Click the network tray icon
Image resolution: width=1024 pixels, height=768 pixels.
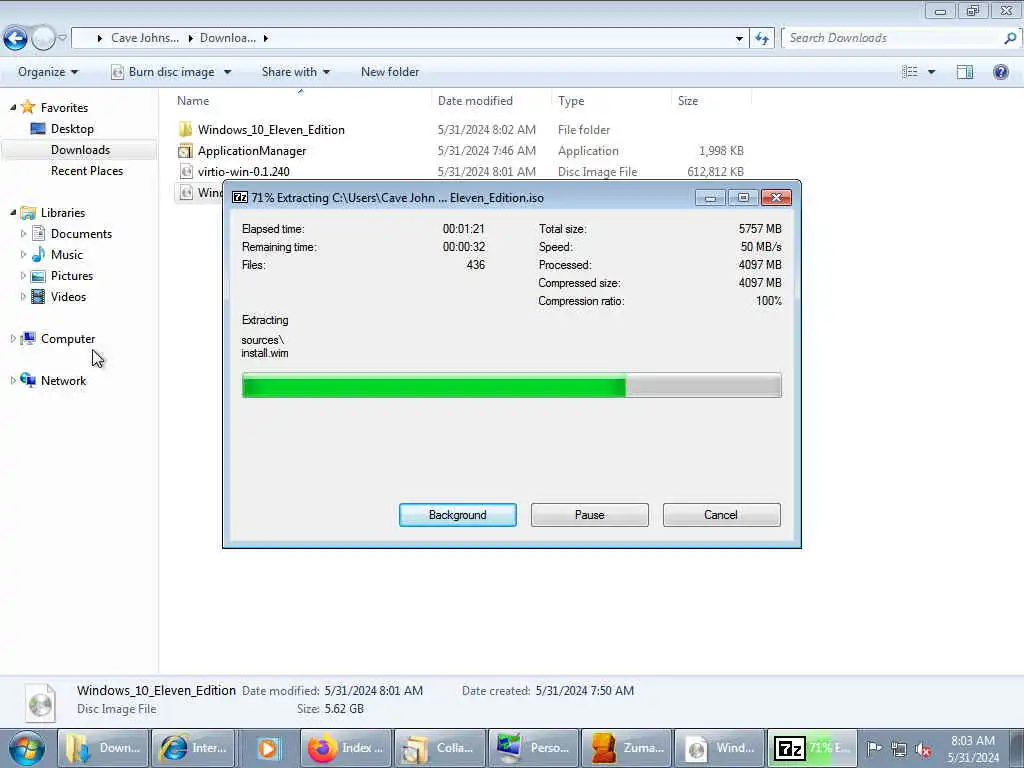point(899,749)
